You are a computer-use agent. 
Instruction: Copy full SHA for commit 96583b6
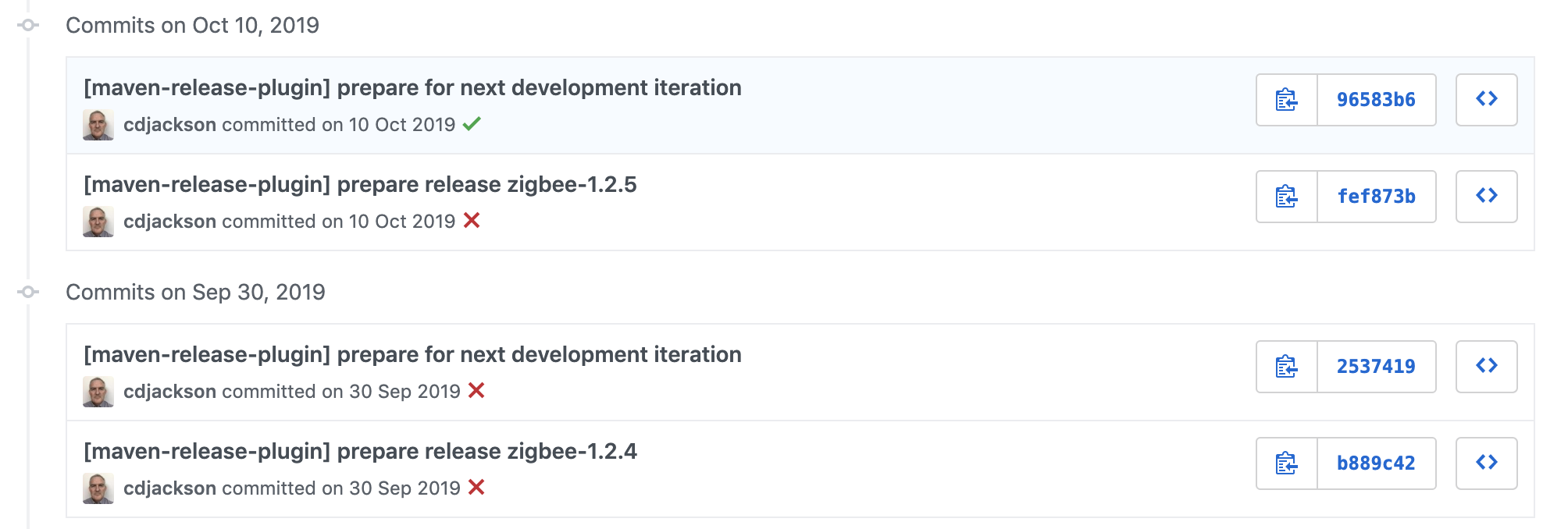[x=1286, y=100]
